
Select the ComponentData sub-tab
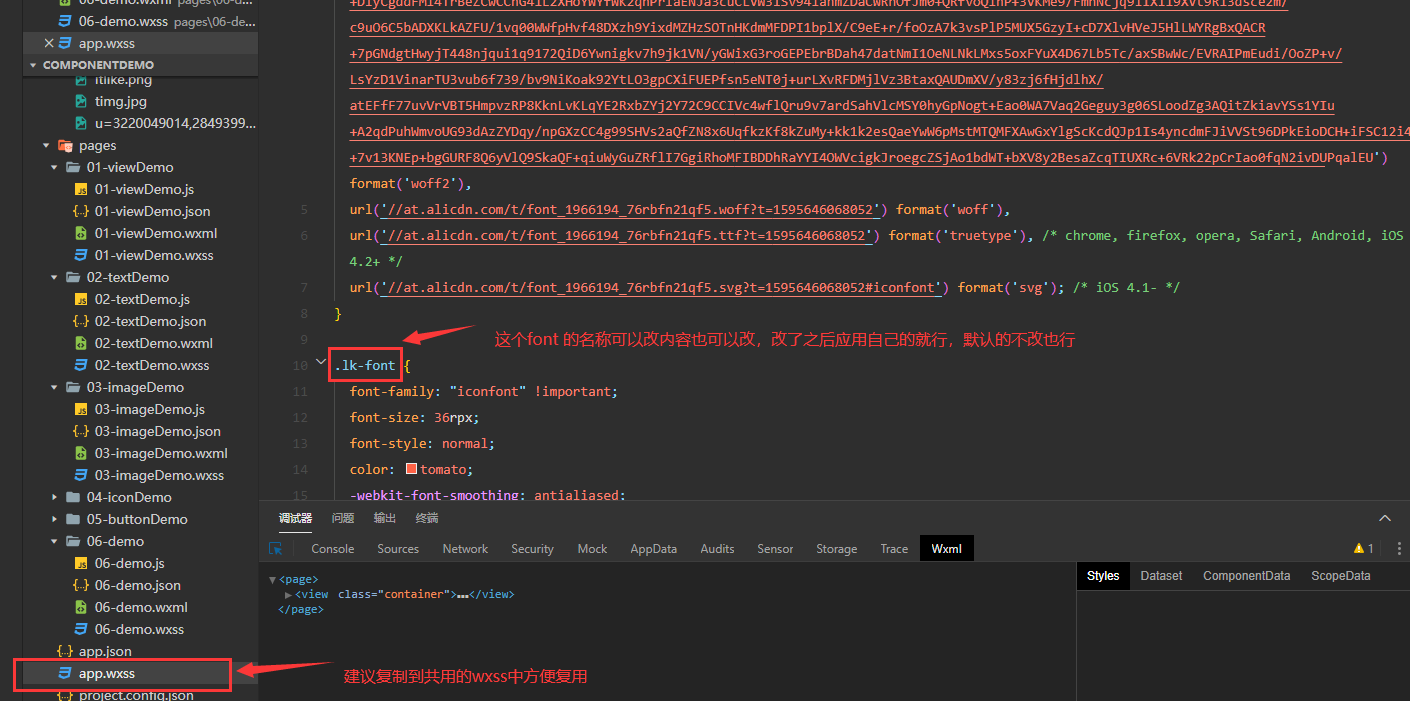[x=1246, y=575]
